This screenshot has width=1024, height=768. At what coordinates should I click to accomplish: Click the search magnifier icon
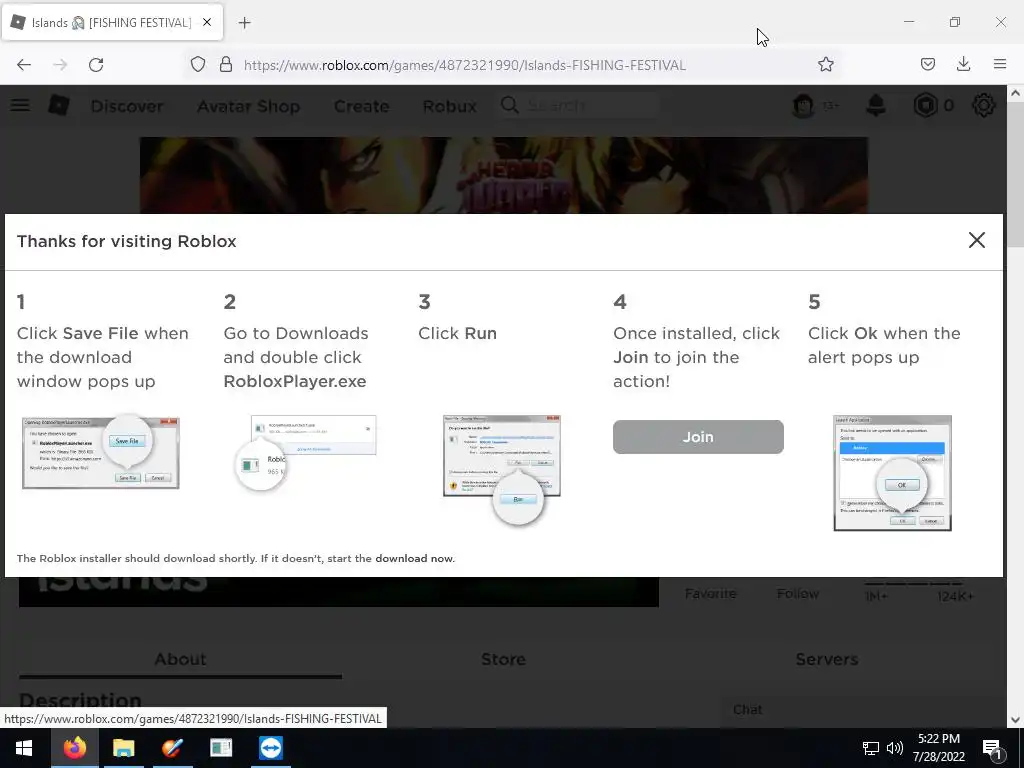(x=509, y=105)
